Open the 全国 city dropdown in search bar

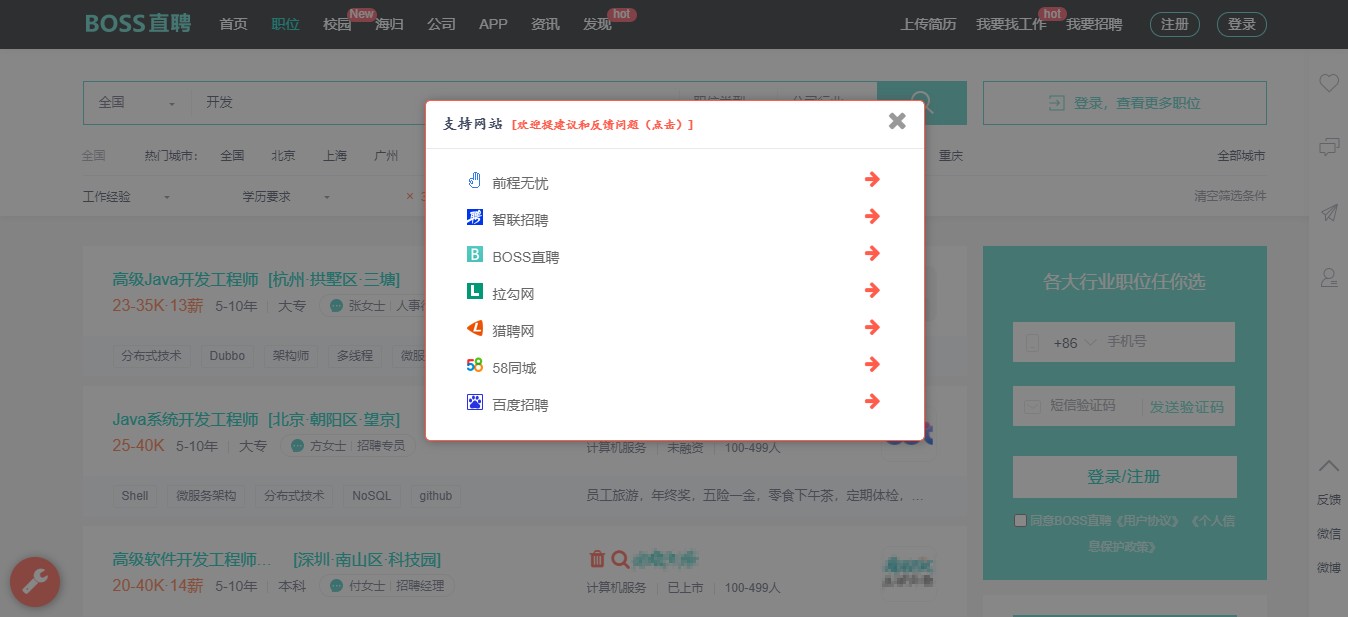tap(137, 103)
